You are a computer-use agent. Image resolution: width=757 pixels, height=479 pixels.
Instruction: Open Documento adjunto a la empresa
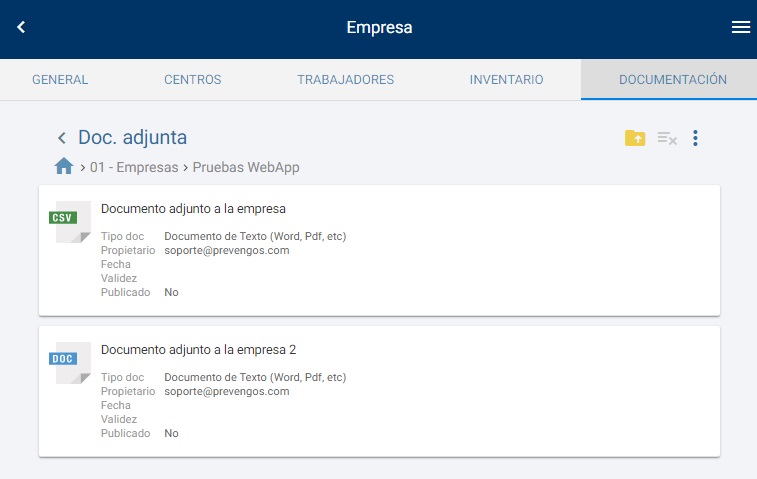pos(194,209)
